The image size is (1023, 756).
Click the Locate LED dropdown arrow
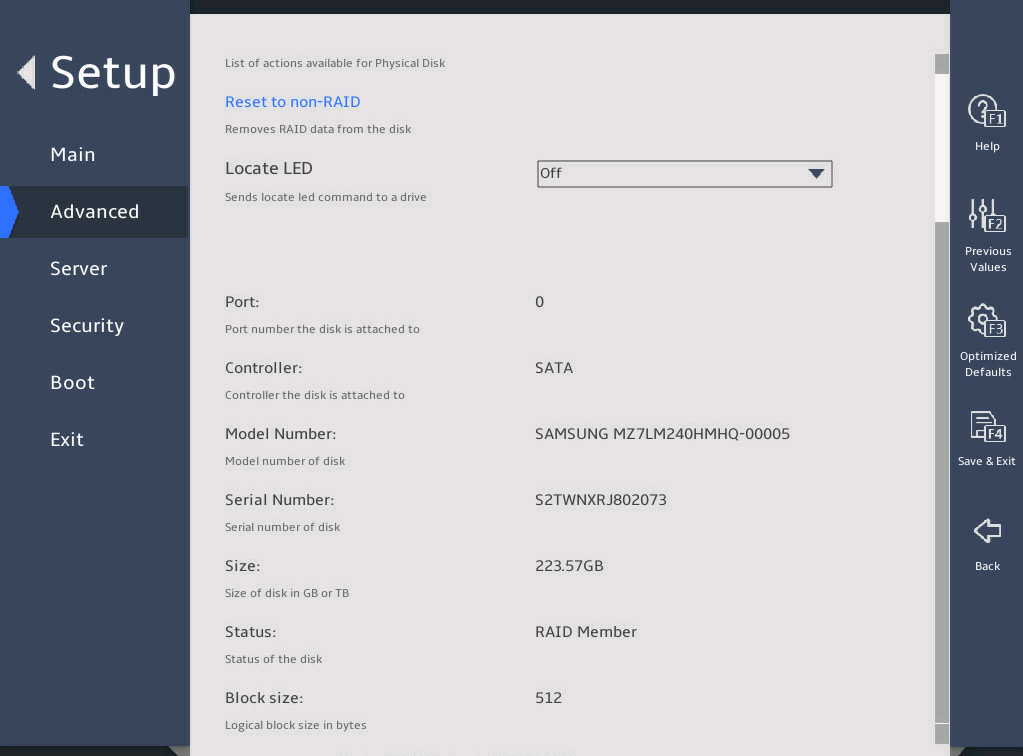tap(816, 174)
